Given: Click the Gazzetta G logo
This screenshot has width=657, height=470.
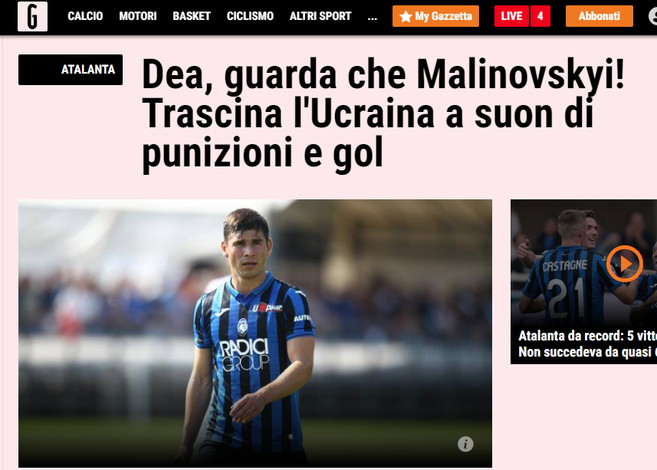Looking at the screenshot, I should [x=33, y=16].
